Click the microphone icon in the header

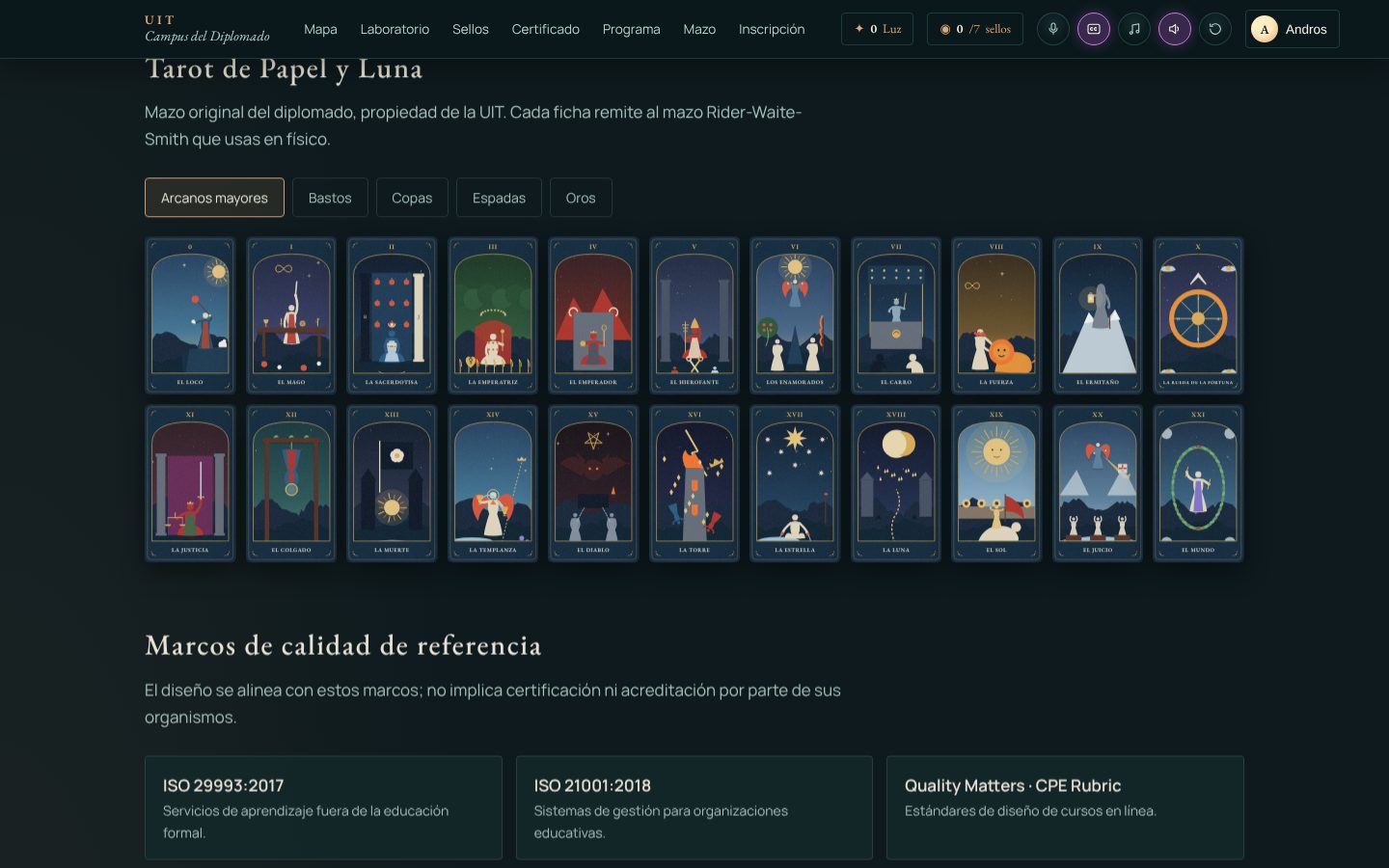[x=1053, y=29]
